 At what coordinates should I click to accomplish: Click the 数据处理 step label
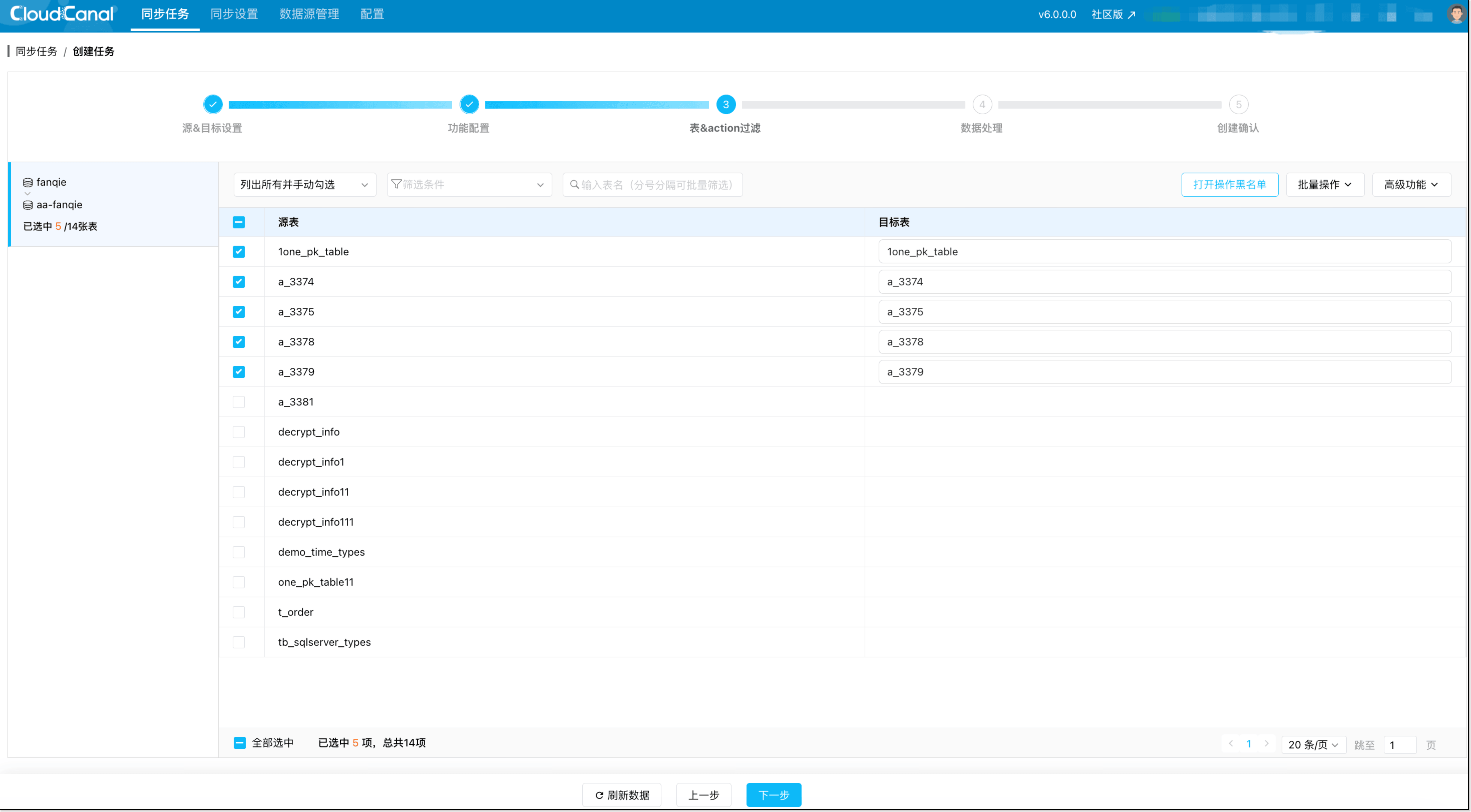(x=982, y=128)
